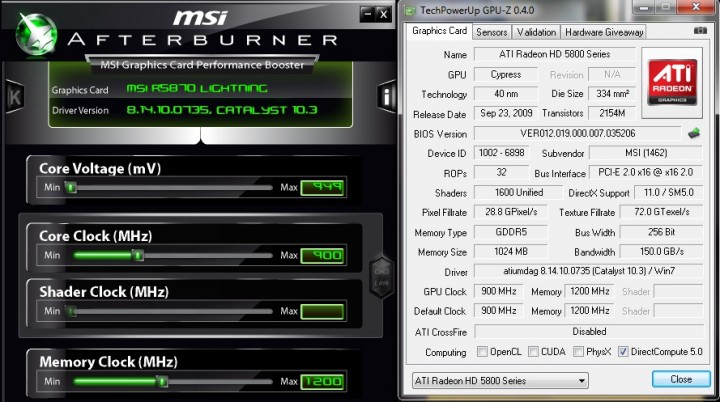Open the Afterburner information i button
The height and width of the screenshot is (402, 720).
(x=386, y=96)
